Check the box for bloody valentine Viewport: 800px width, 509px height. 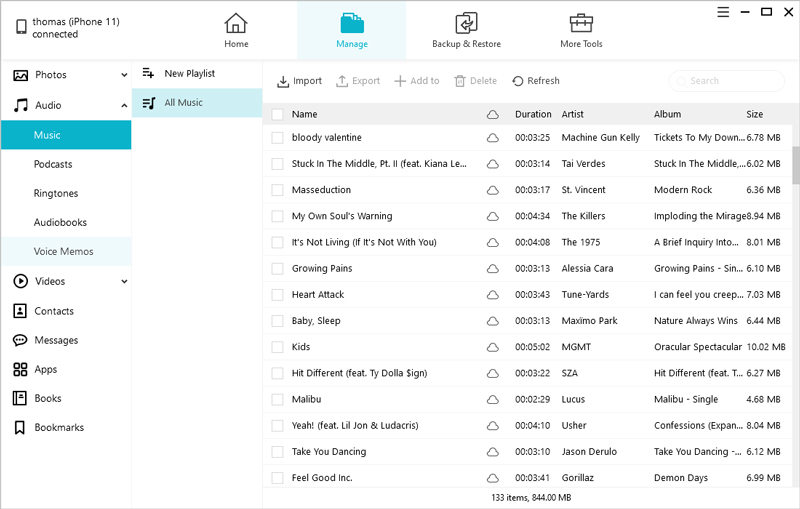(x=278, y=138)
